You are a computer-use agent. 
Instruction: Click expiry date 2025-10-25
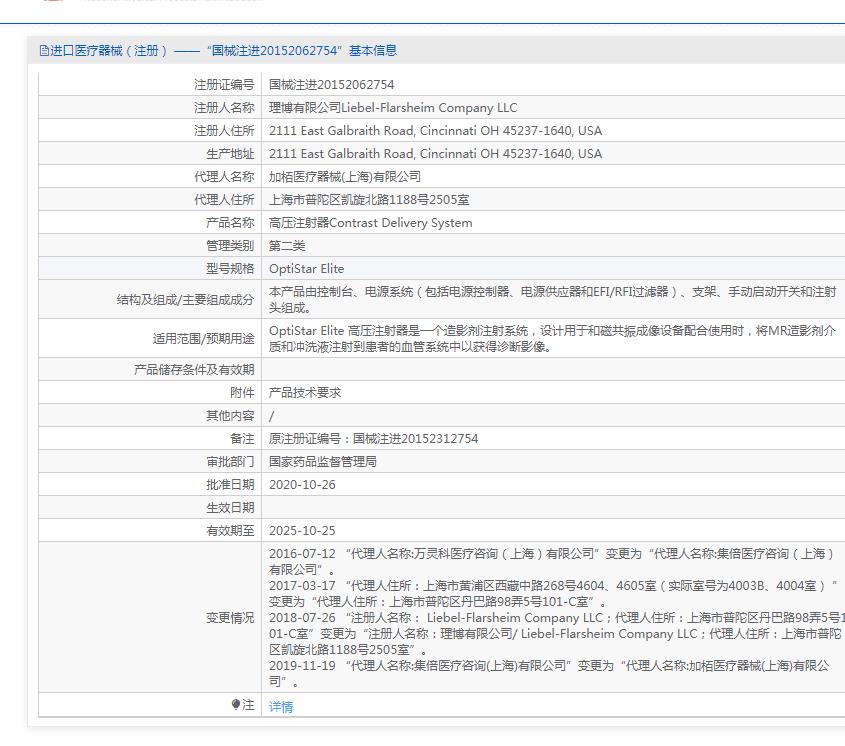(302, 531)
